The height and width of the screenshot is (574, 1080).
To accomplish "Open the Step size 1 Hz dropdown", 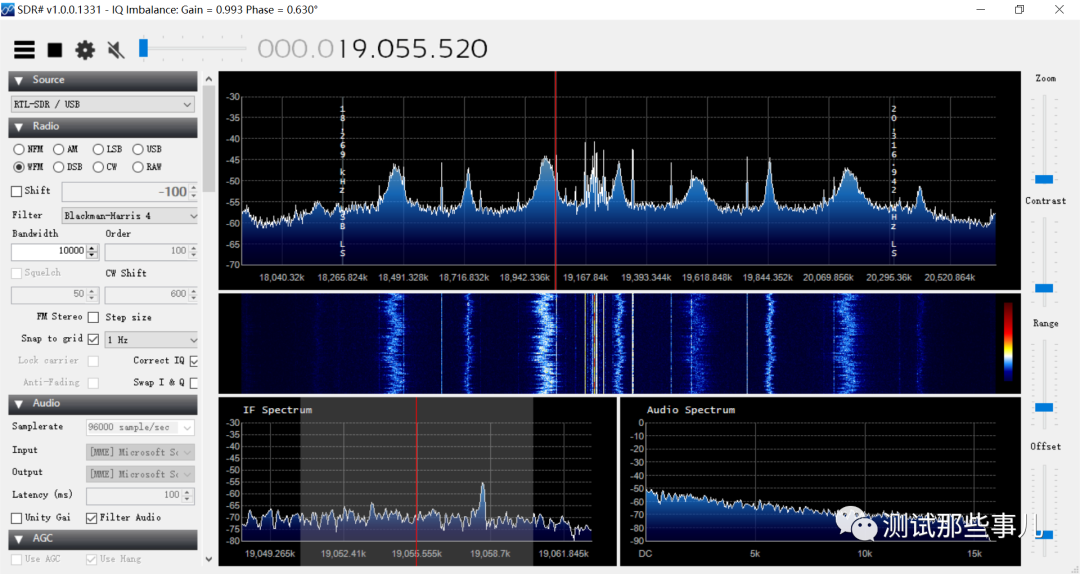I will coord(151,340).
